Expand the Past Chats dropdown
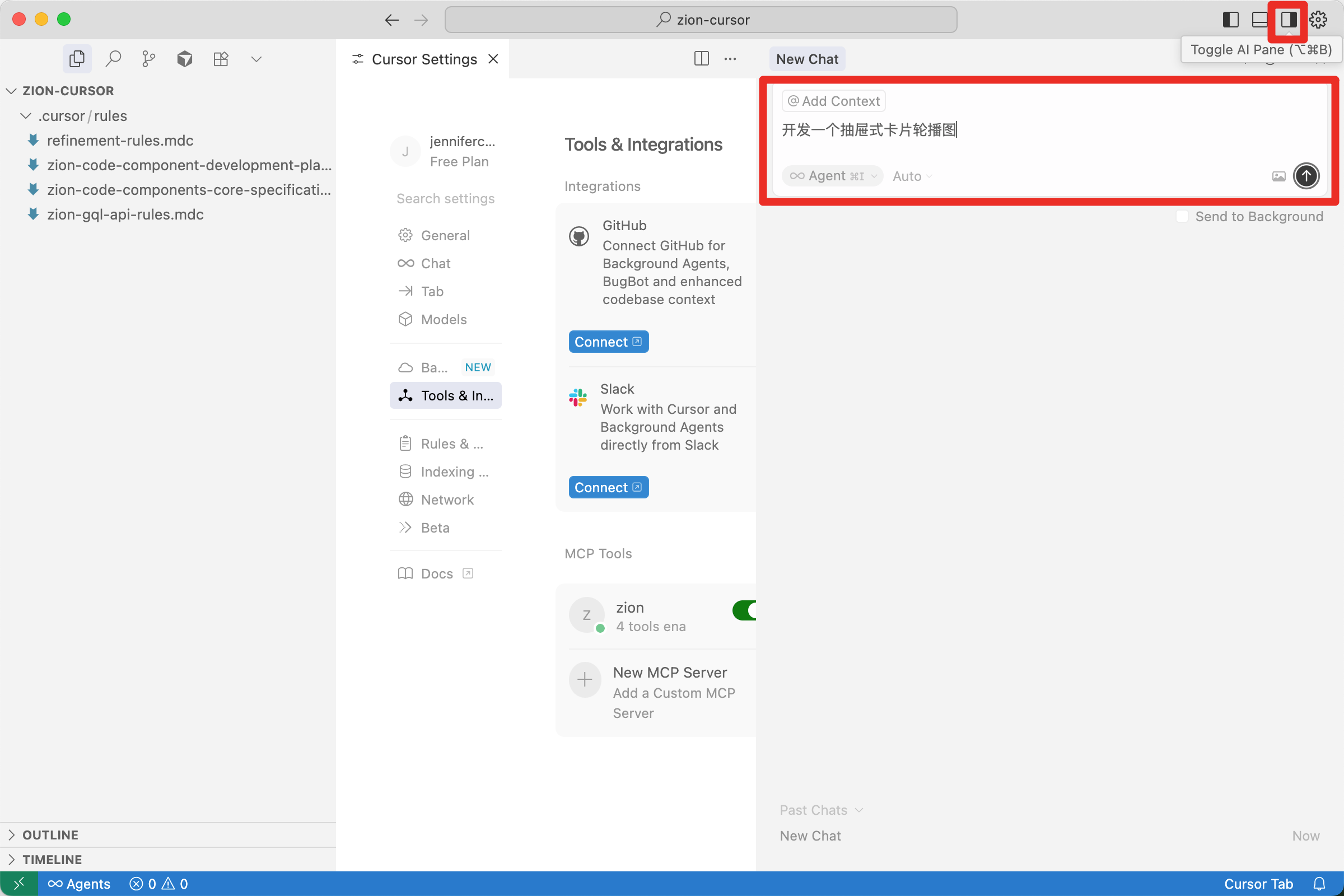 coord(821,810)
